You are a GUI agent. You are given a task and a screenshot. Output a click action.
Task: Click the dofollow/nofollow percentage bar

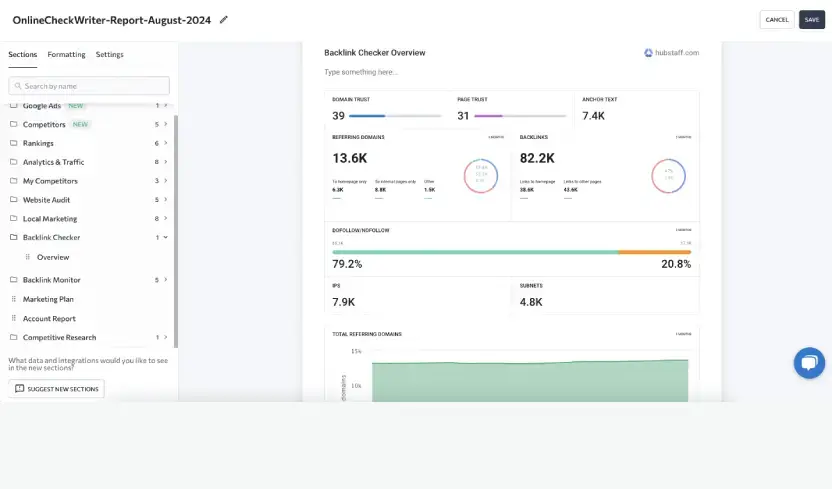[x=512, y=252]
